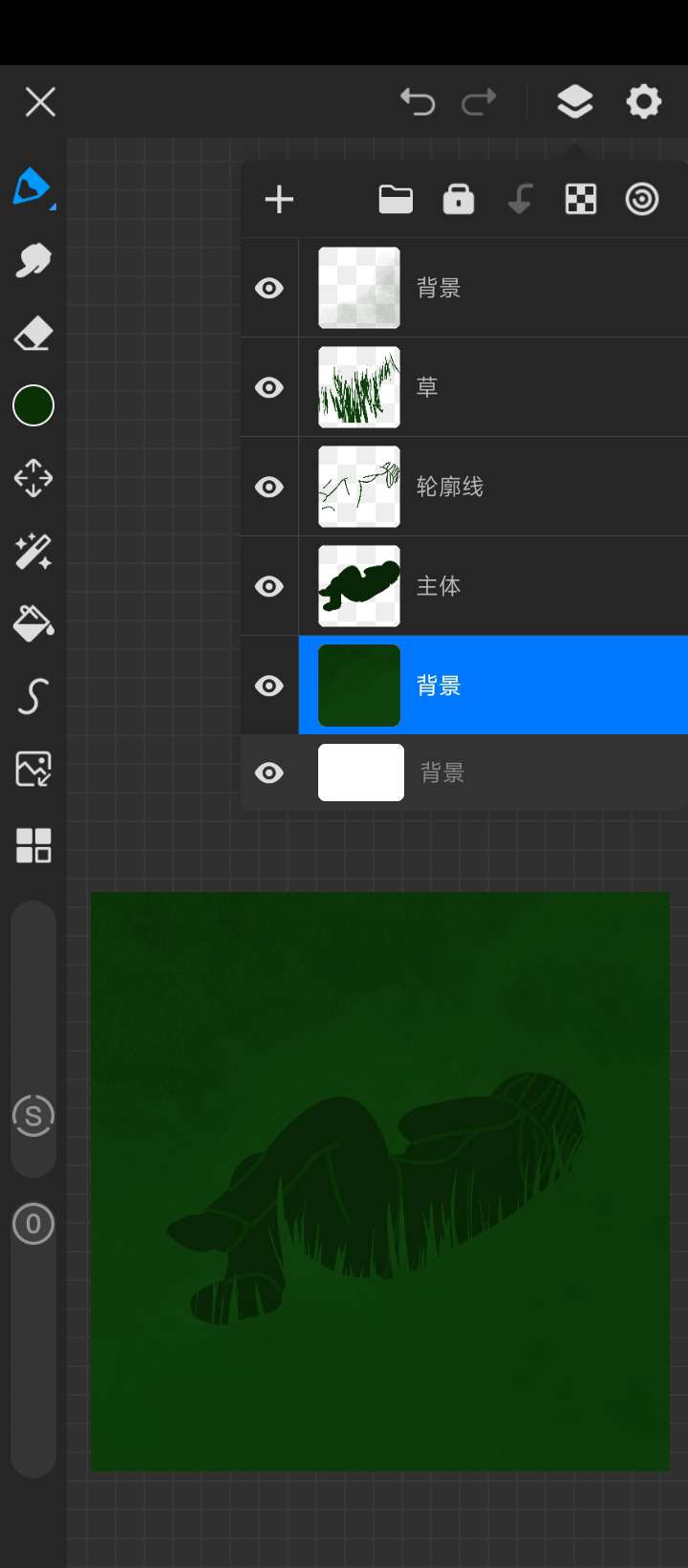This screenshot has height=1568, width=688.
Task: Expand the brush options corner arrow
Action: [x=53, y=207]
